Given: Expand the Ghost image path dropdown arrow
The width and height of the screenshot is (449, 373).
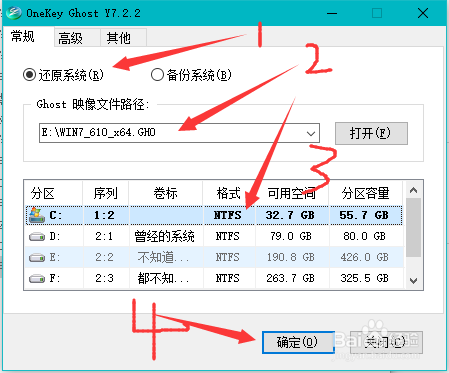Looking at the screenshot, I should (311, 134).
